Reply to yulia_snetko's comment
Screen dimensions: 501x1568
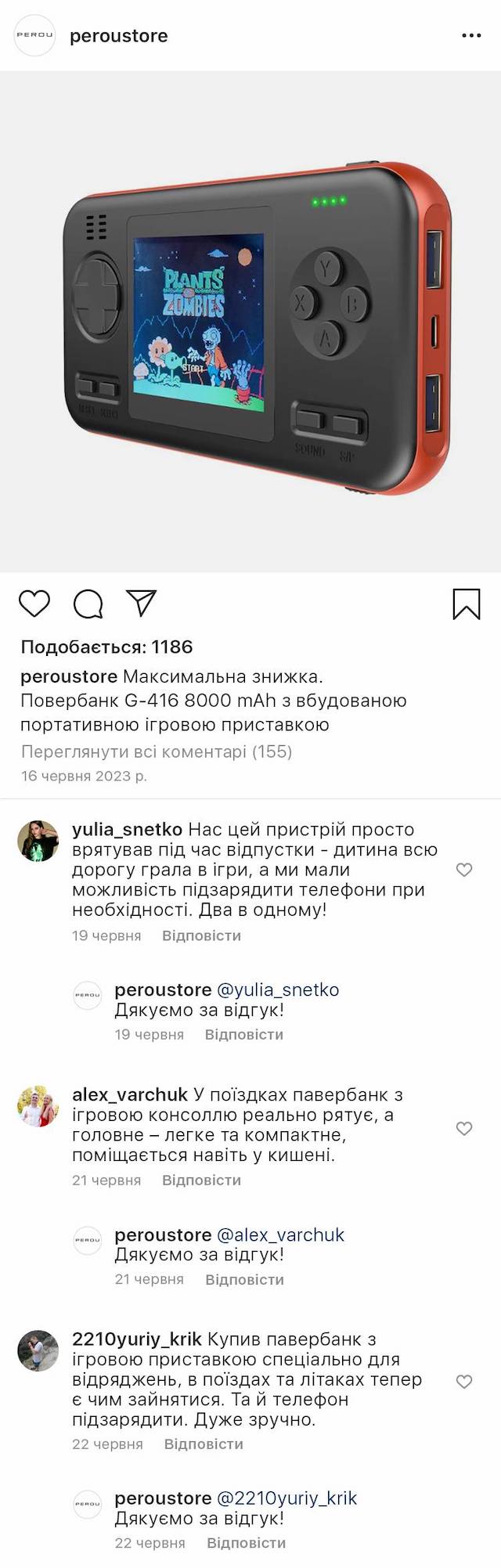(201, 935)
